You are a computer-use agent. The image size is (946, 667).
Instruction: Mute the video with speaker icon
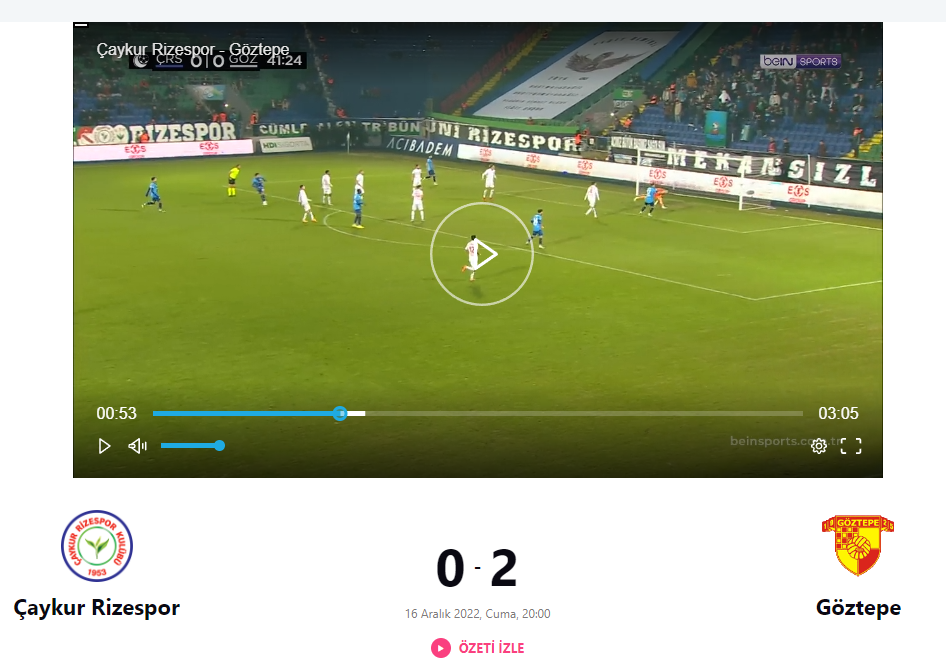tap(138, 446)
